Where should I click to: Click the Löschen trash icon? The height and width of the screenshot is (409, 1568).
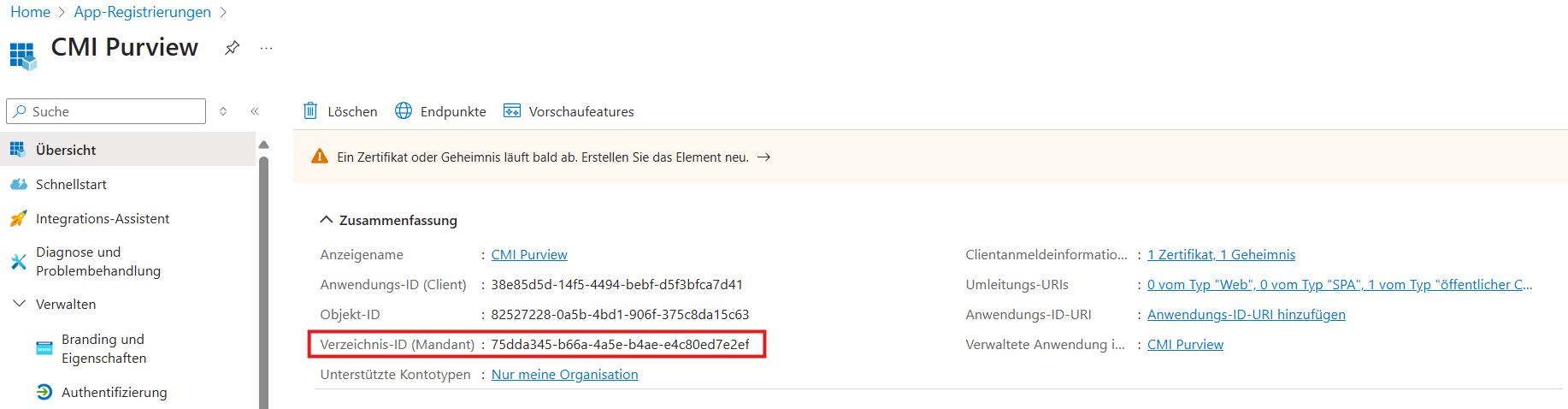pos(310,111)
